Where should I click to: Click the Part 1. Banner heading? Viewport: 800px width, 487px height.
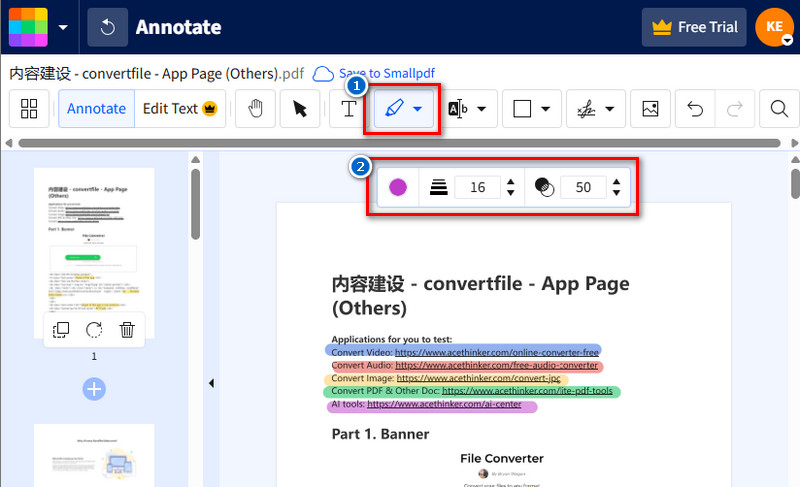[380, 434]
